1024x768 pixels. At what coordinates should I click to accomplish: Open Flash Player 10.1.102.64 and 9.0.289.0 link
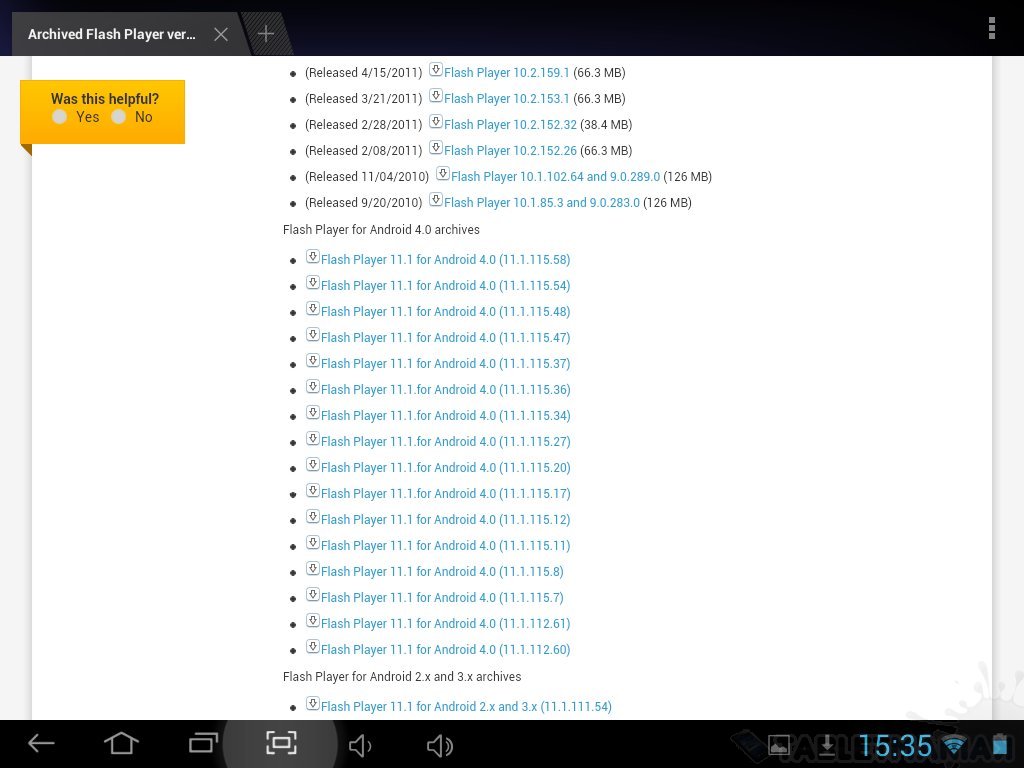pyautogui.click(x=555, y=177)
